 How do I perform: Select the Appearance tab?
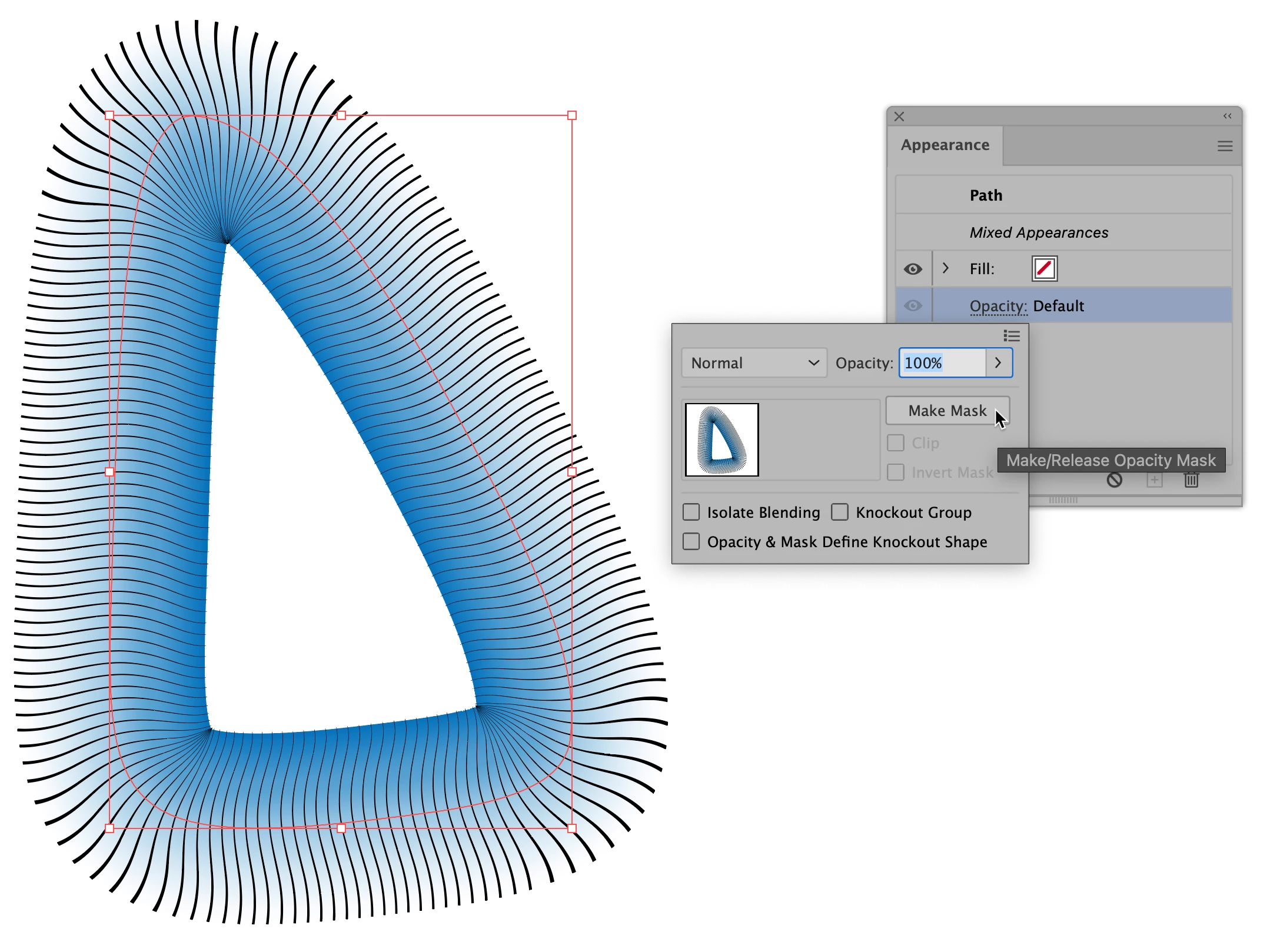tap(945, 145)
